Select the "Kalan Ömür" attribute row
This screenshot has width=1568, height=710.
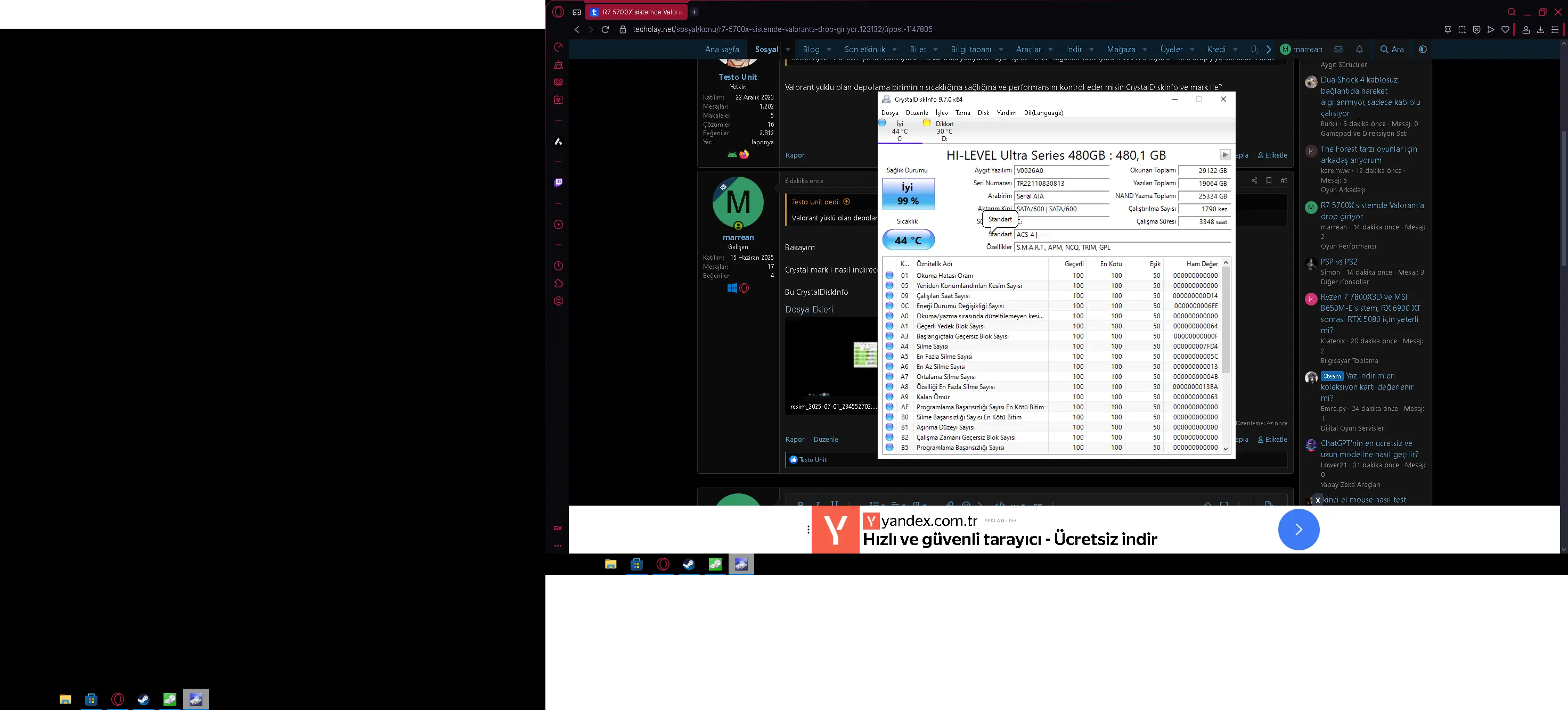coord(1051,397)
